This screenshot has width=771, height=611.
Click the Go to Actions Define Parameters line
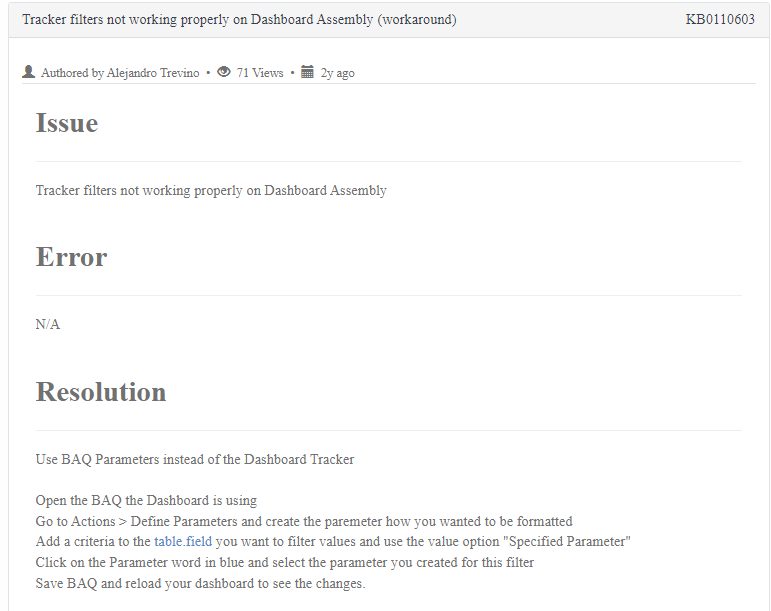[x=304, y=521]
